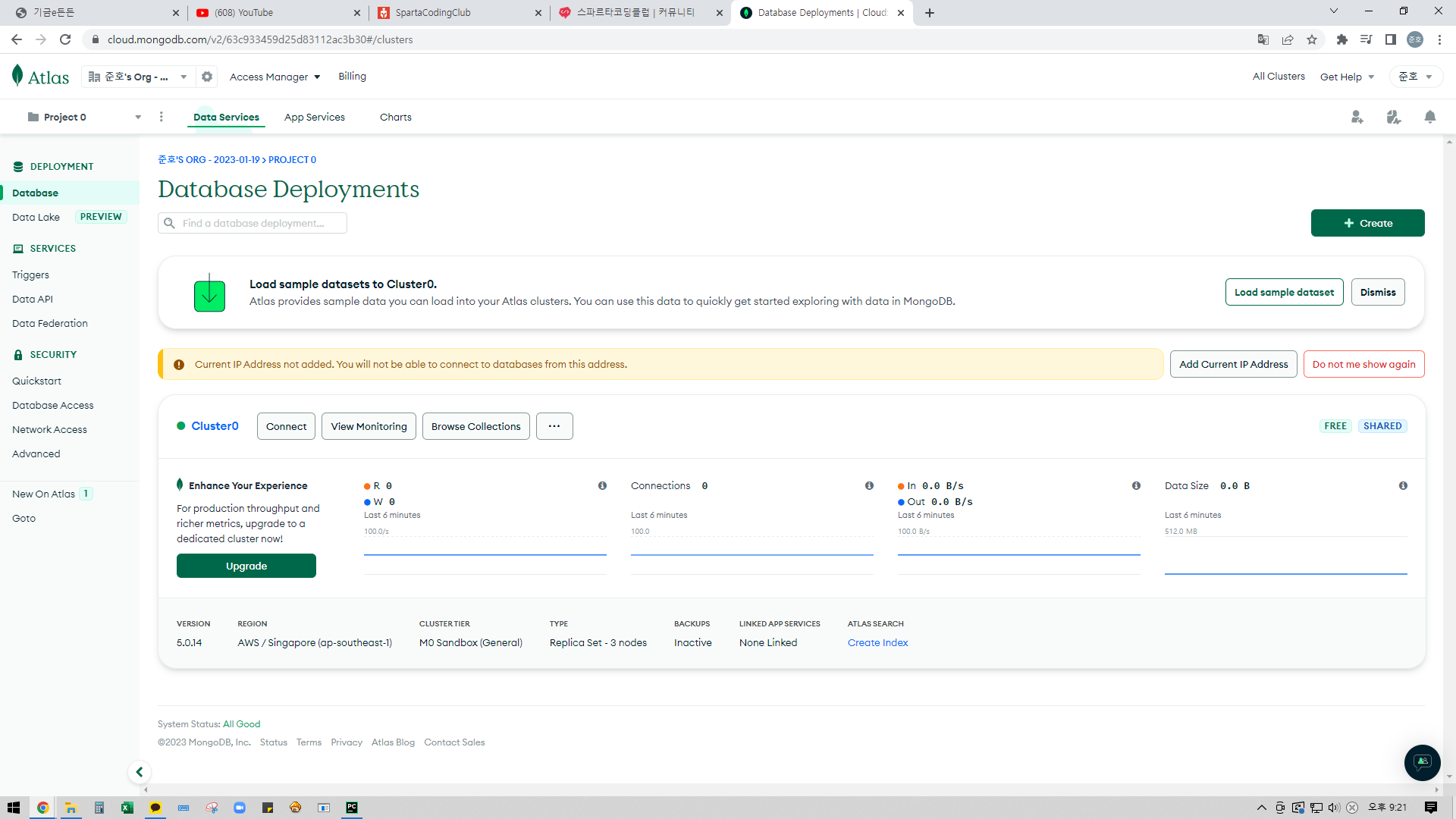Open Database Access in sidebar

pos(52,405)
